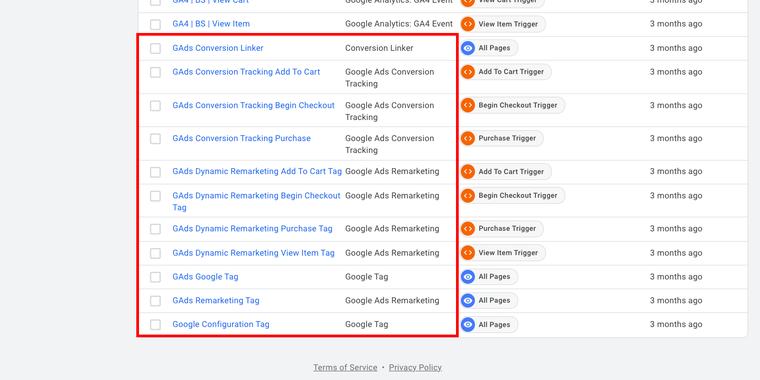This screenshot has height=380, width=760.
Task: Select checkbox for GAds Remarketing Tag
Action: coord(155,301)
